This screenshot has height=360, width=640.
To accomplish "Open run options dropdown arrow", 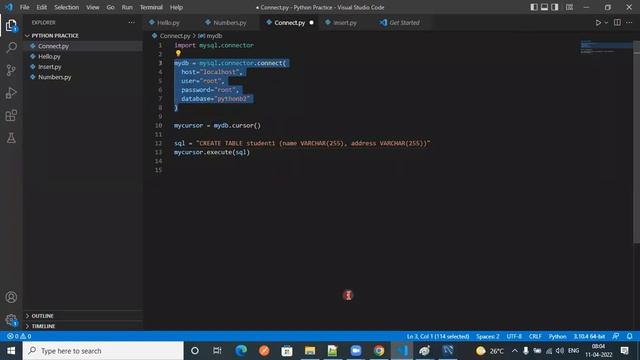I will tap(606, 23).
